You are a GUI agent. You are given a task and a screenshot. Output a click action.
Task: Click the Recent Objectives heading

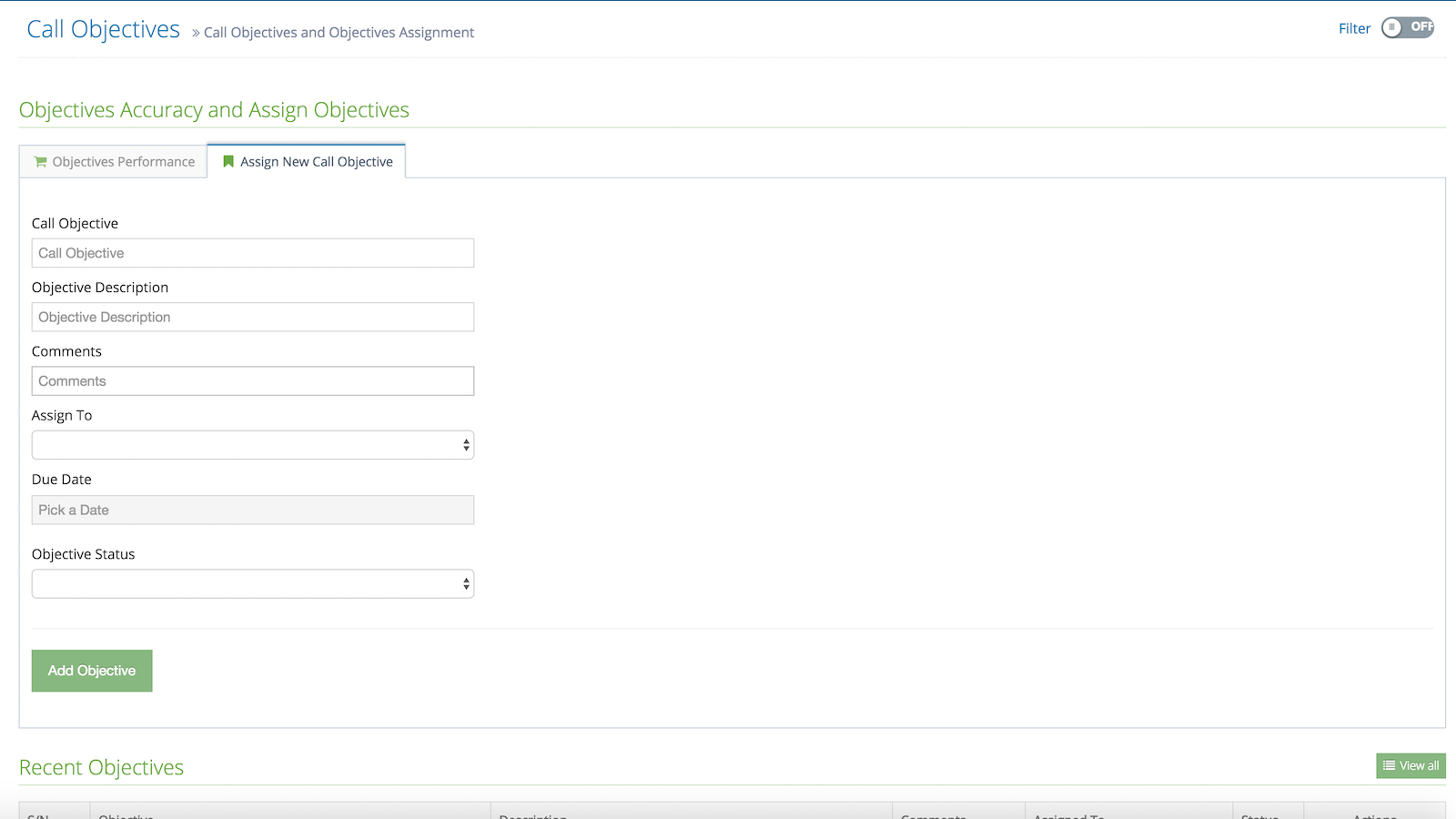101,767
